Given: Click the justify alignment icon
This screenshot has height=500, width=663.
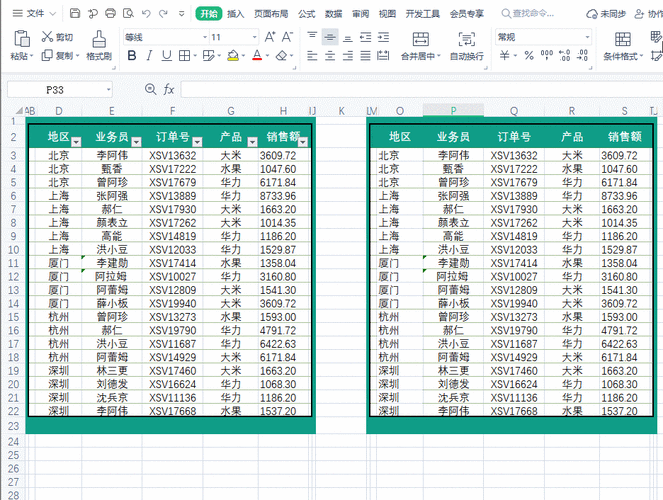Looking at the screenshot, I should (x=365, y=55).
